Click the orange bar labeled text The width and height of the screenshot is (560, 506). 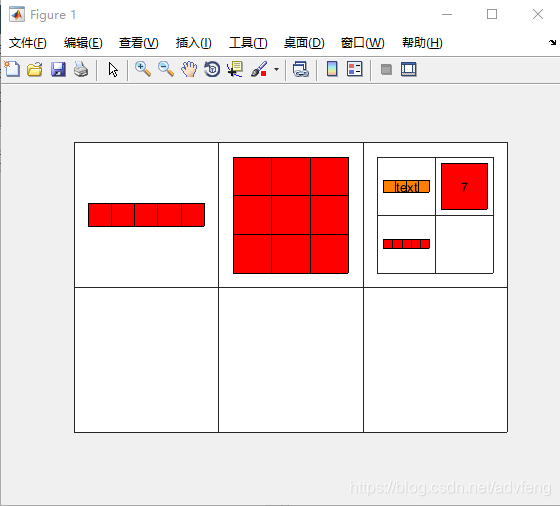[406, 186]
